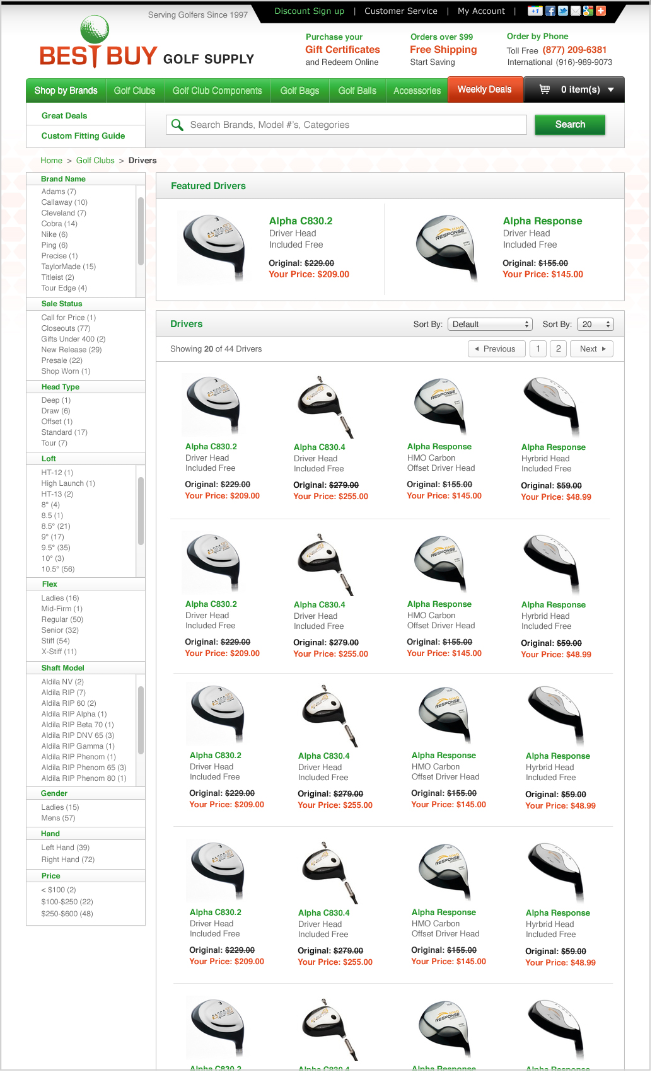651x1071 pixels.
Task: Filter by Left Hand (39)
Action: (66, 847)
